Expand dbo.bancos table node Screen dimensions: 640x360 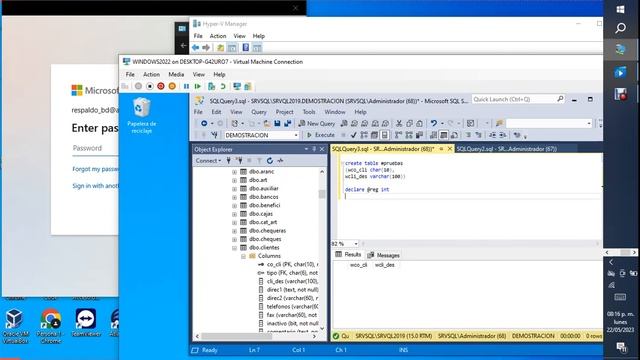234,197
